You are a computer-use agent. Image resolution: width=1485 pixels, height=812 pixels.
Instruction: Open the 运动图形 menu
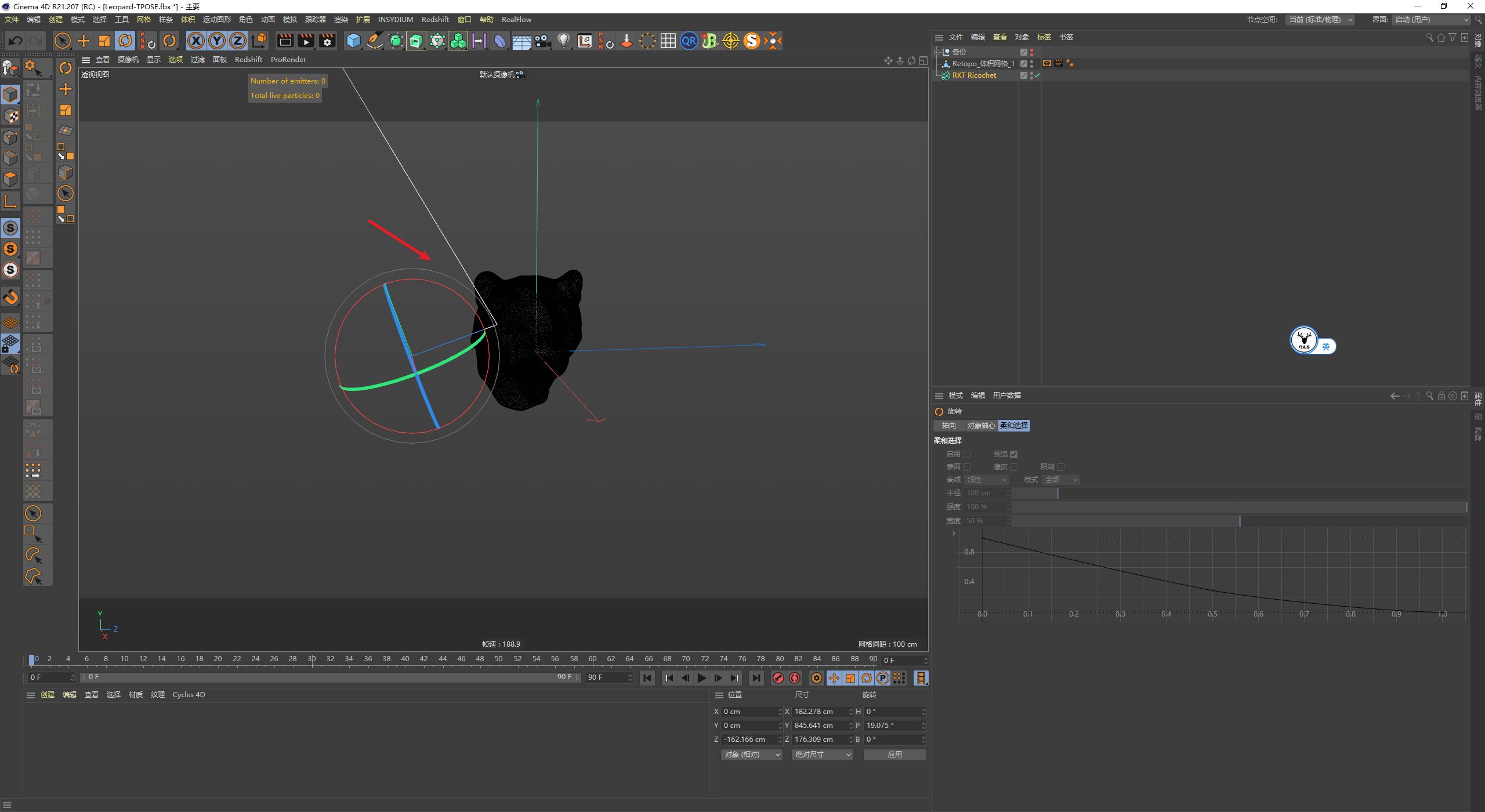pyautogui.click(x=216, y=20)
